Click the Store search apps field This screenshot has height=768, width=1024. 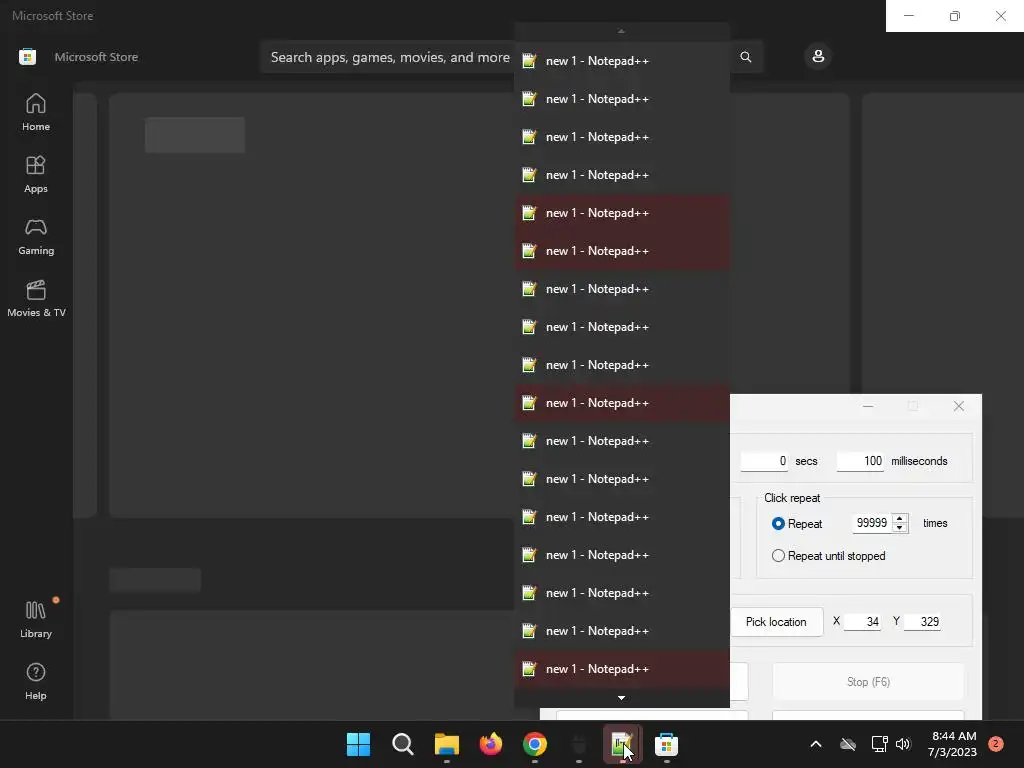click(x=390, y=57)
